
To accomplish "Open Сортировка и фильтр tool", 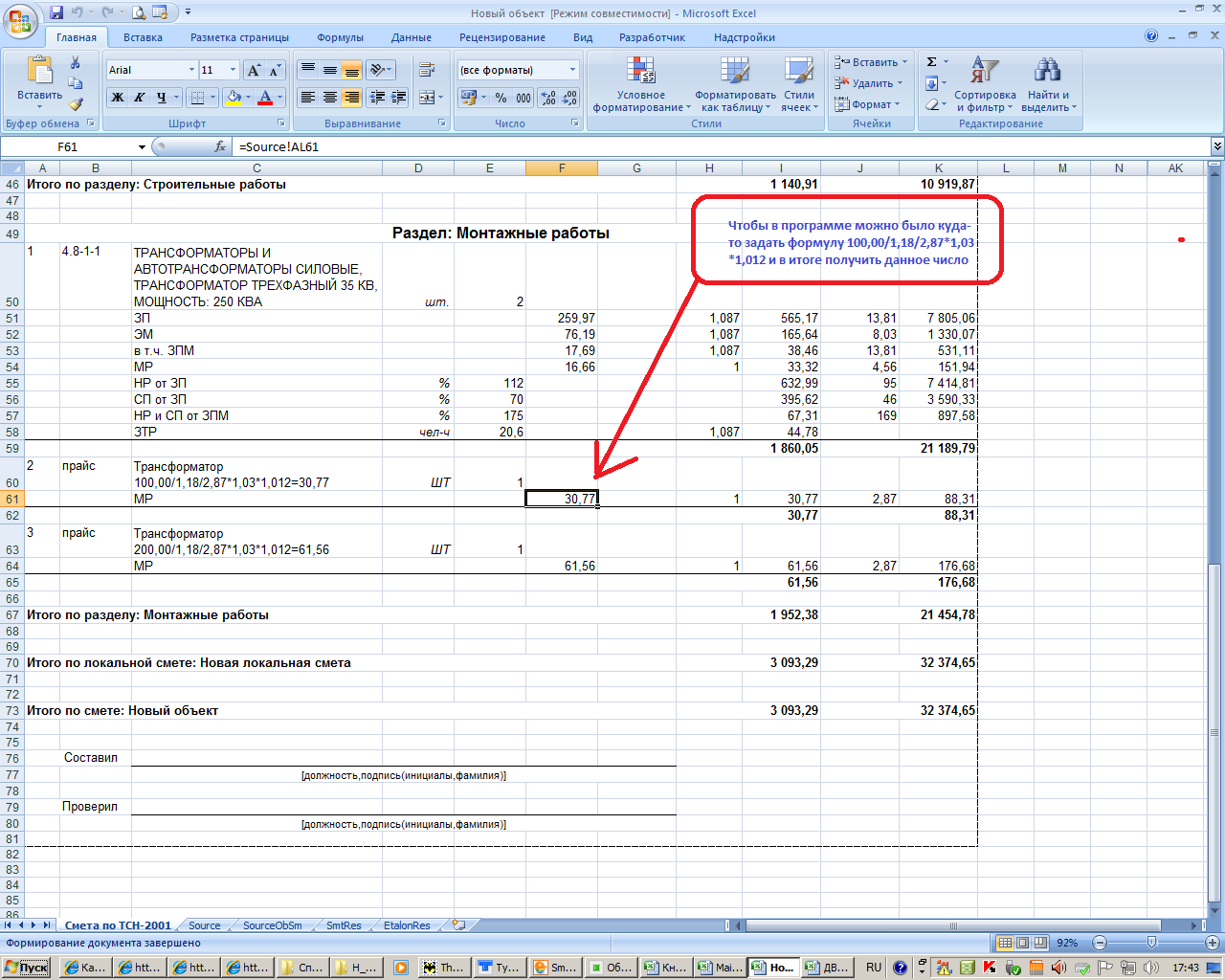I will tap(985, 83).
